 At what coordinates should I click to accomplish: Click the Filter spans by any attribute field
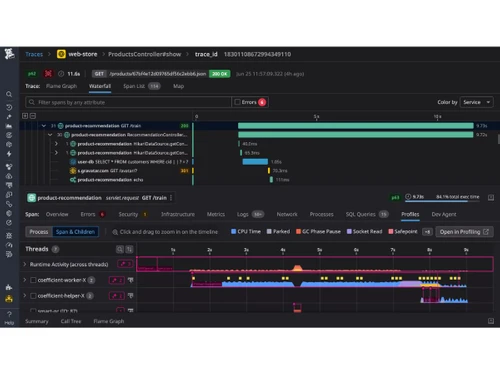[x=128, y=102]
